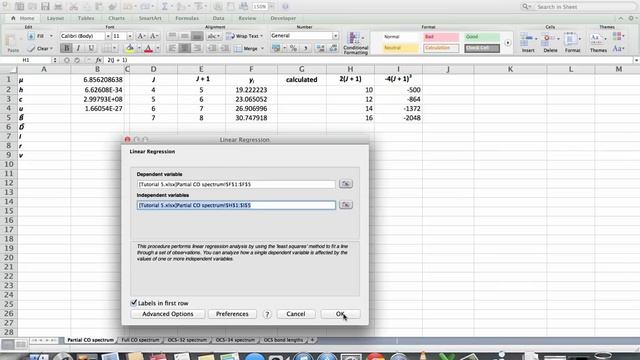This screenshot has height=360, width=640.
Task: Click the Dependent variable range input field
Action: tap(236, 184)
